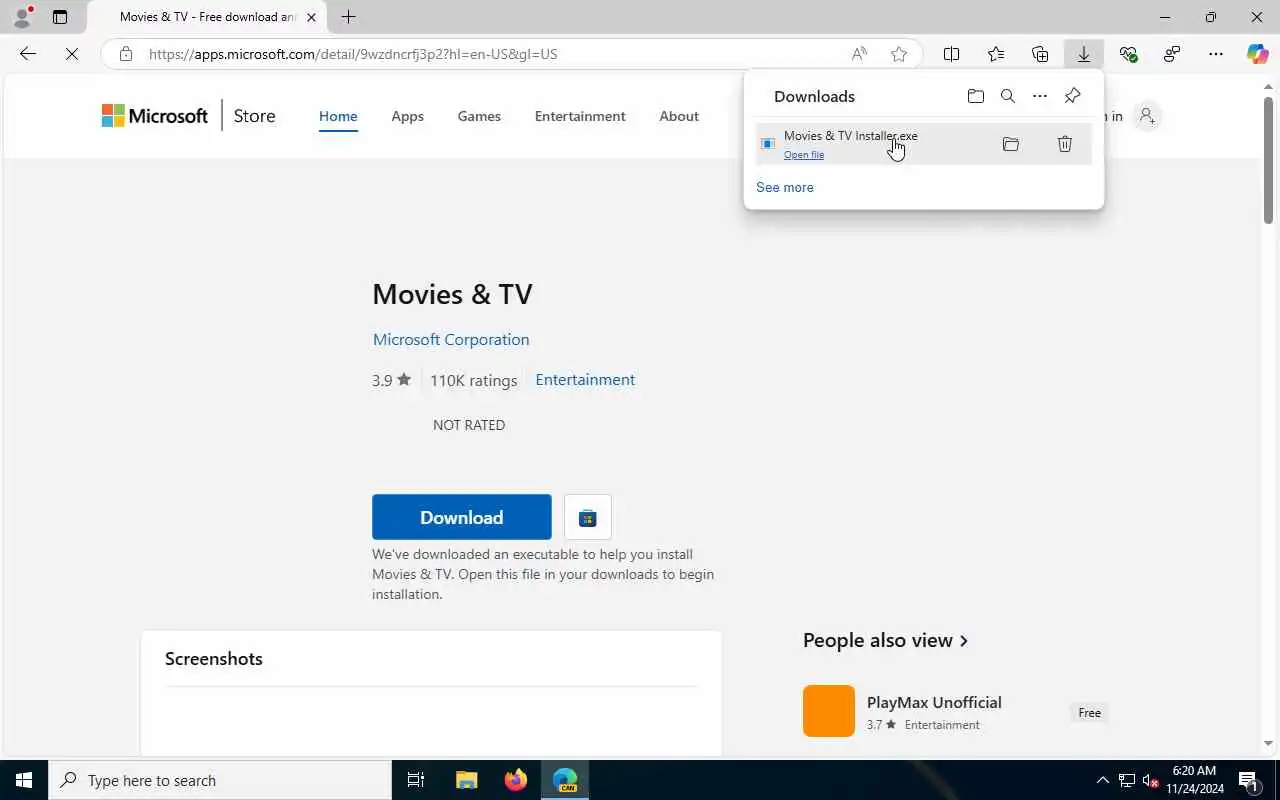Open more options in Downloads panel

1040,96
